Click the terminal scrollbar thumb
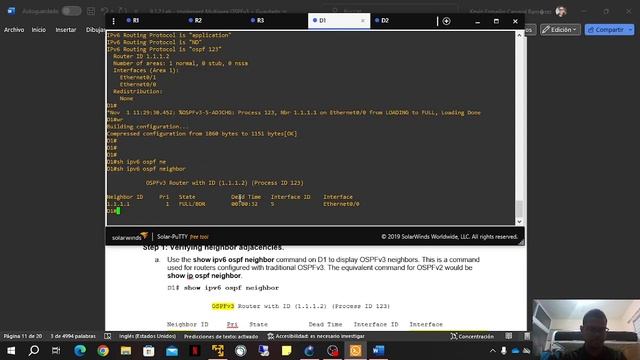 (x=519, y=208)
